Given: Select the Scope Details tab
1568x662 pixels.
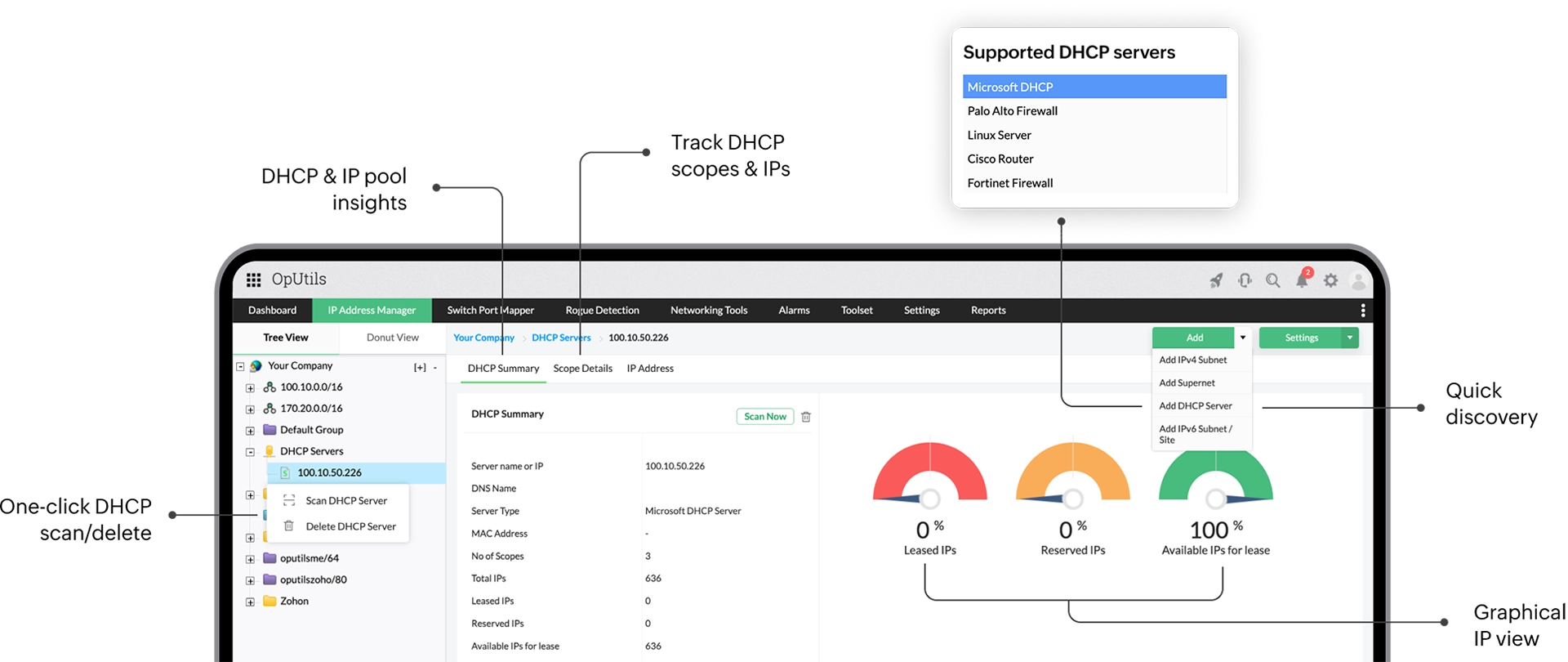Looking at the screenshot, I should (583, 369).
